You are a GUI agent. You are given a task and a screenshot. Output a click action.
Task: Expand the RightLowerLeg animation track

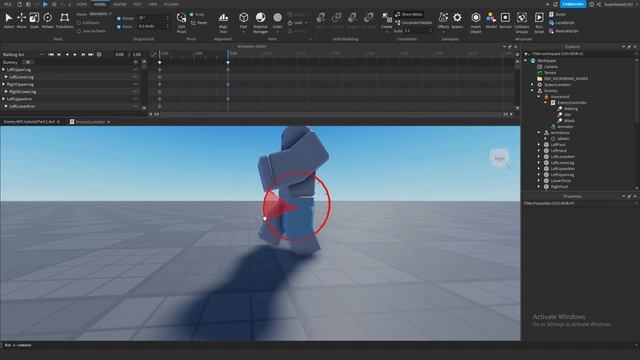6,91
